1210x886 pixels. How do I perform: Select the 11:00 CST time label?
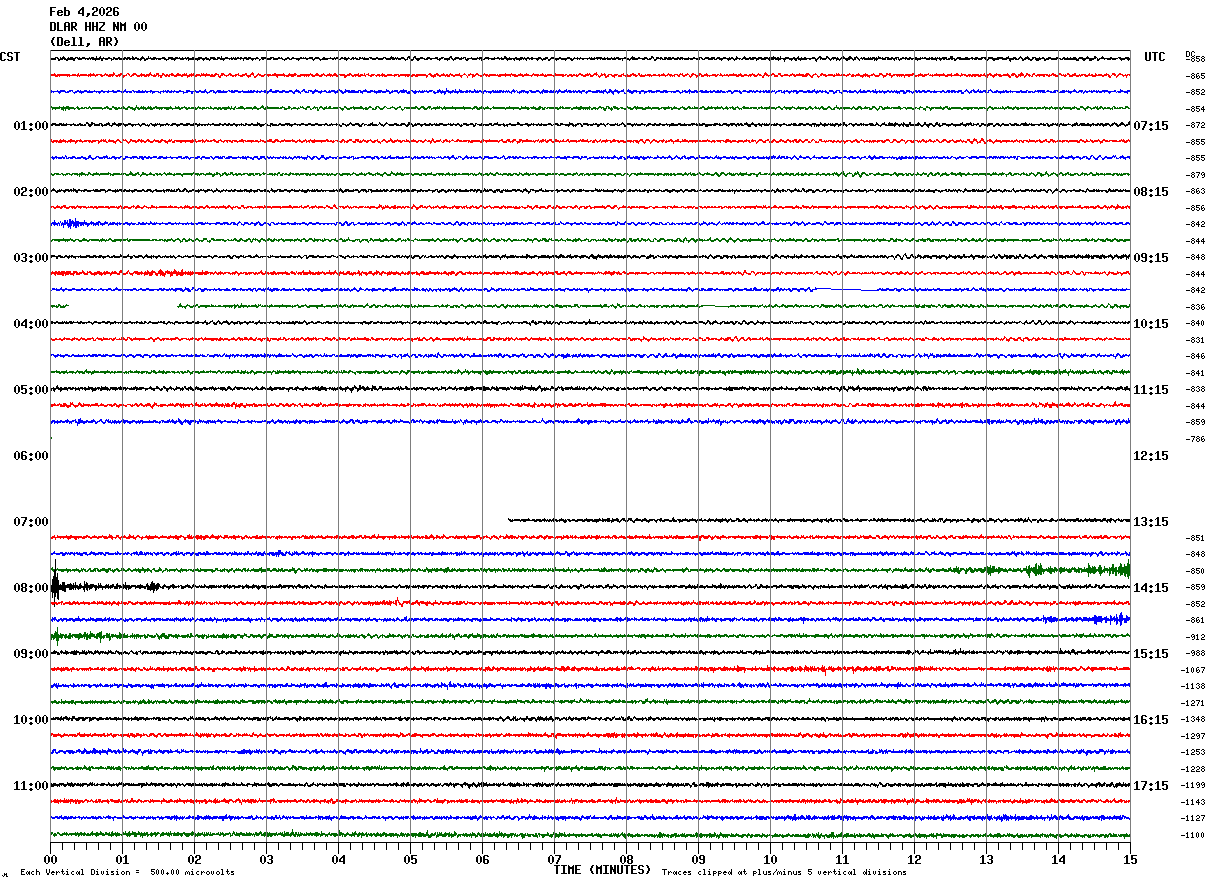(x=30, y=786)
